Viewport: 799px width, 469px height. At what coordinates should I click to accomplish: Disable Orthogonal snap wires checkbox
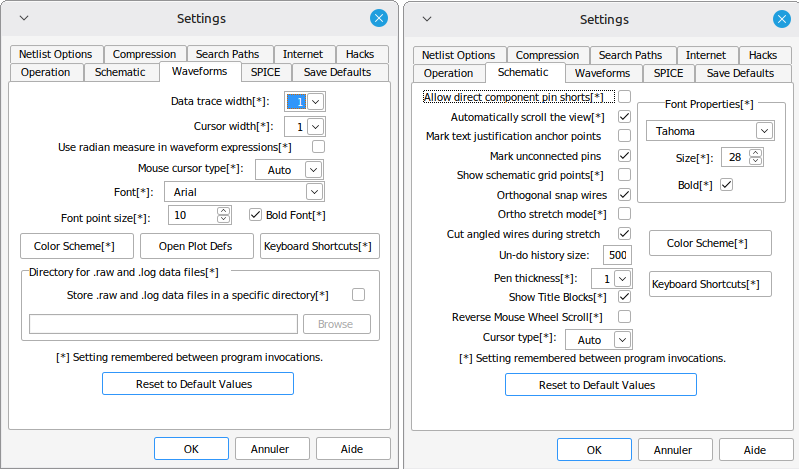[x=624, y=195]
